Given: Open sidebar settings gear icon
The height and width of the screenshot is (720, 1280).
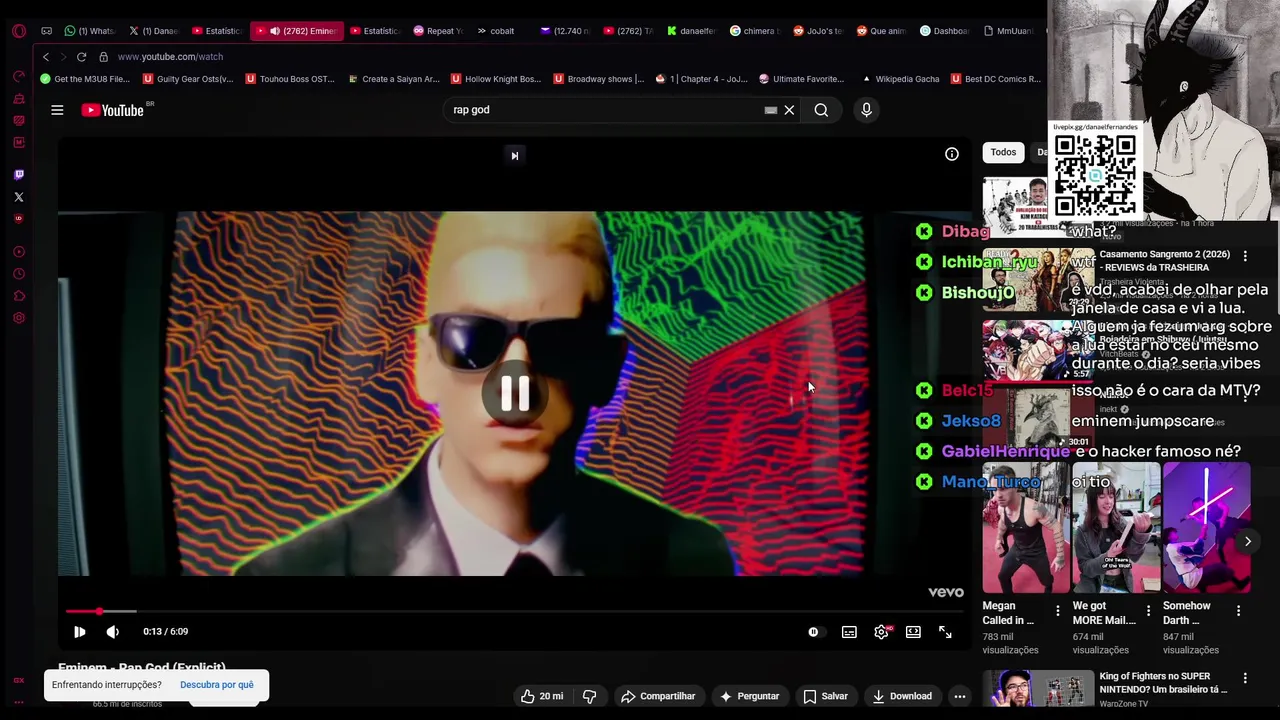Looking at the screenshot, I should click(x=19, y=318).
